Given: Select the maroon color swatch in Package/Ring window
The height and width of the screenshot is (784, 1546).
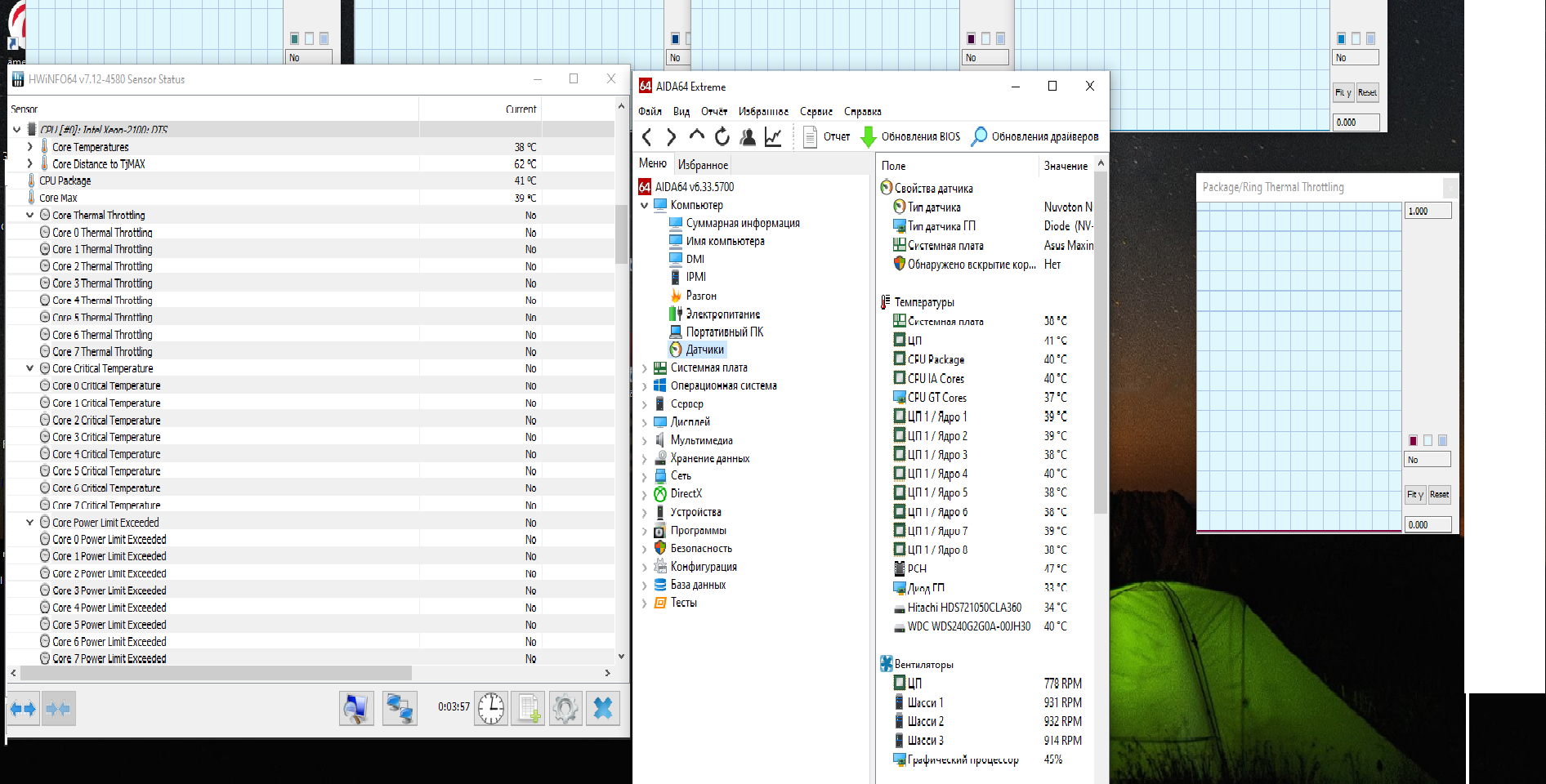Looking at the screenshot, I should click(1413, 440).
